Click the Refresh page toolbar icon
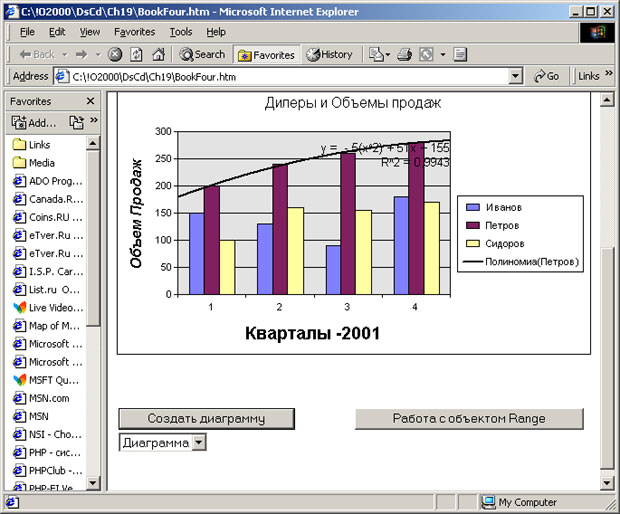 pos(136,54)
